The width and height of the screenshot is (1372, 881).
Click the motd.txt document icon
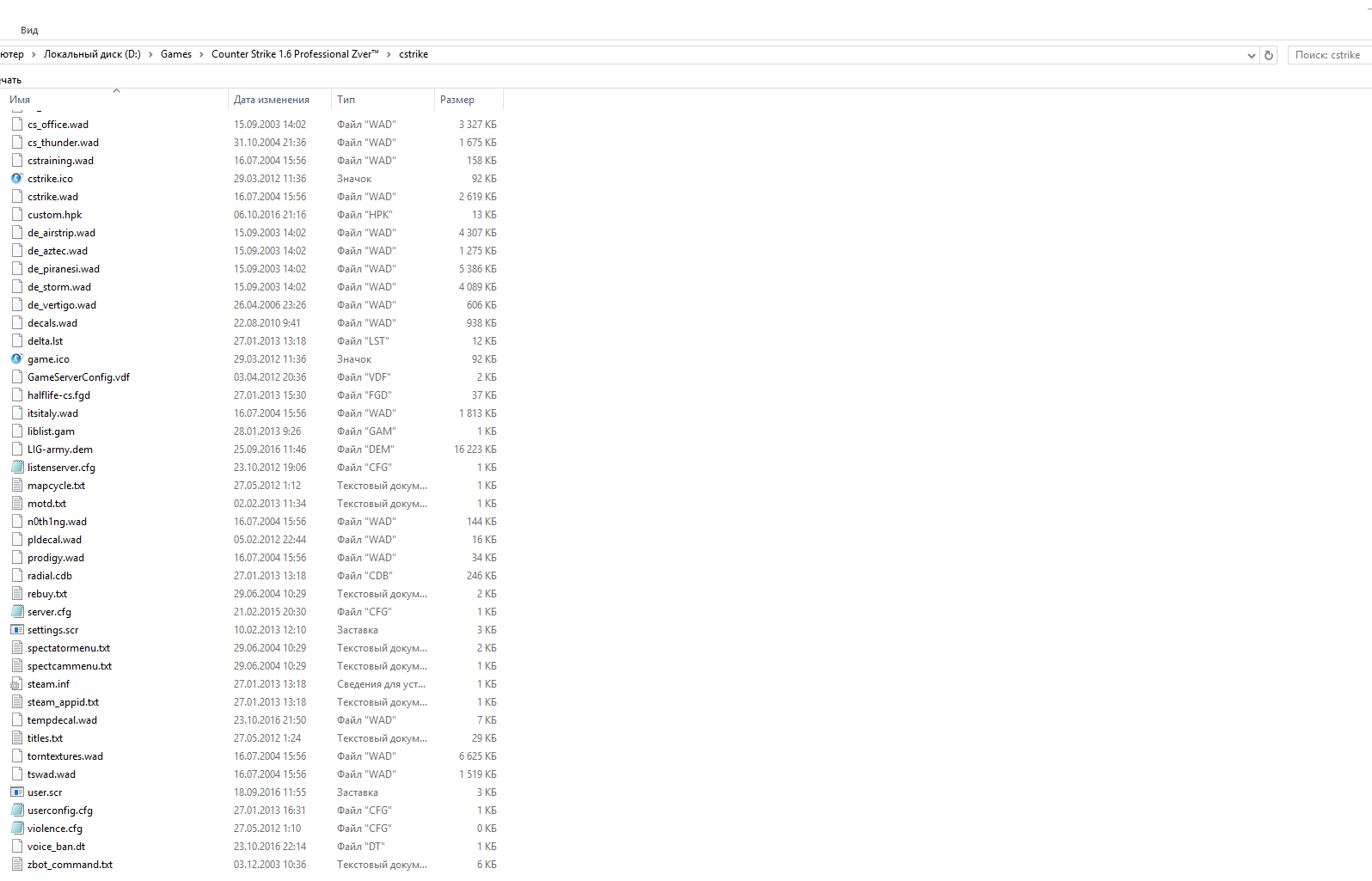[x=16, y=504]
